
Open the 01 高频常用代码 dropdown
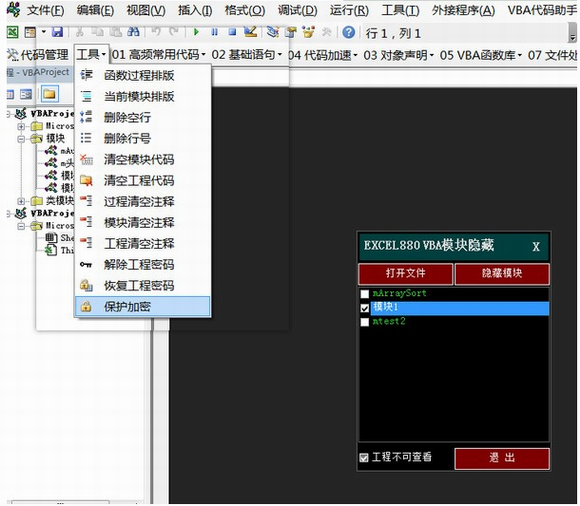(159, 55)
